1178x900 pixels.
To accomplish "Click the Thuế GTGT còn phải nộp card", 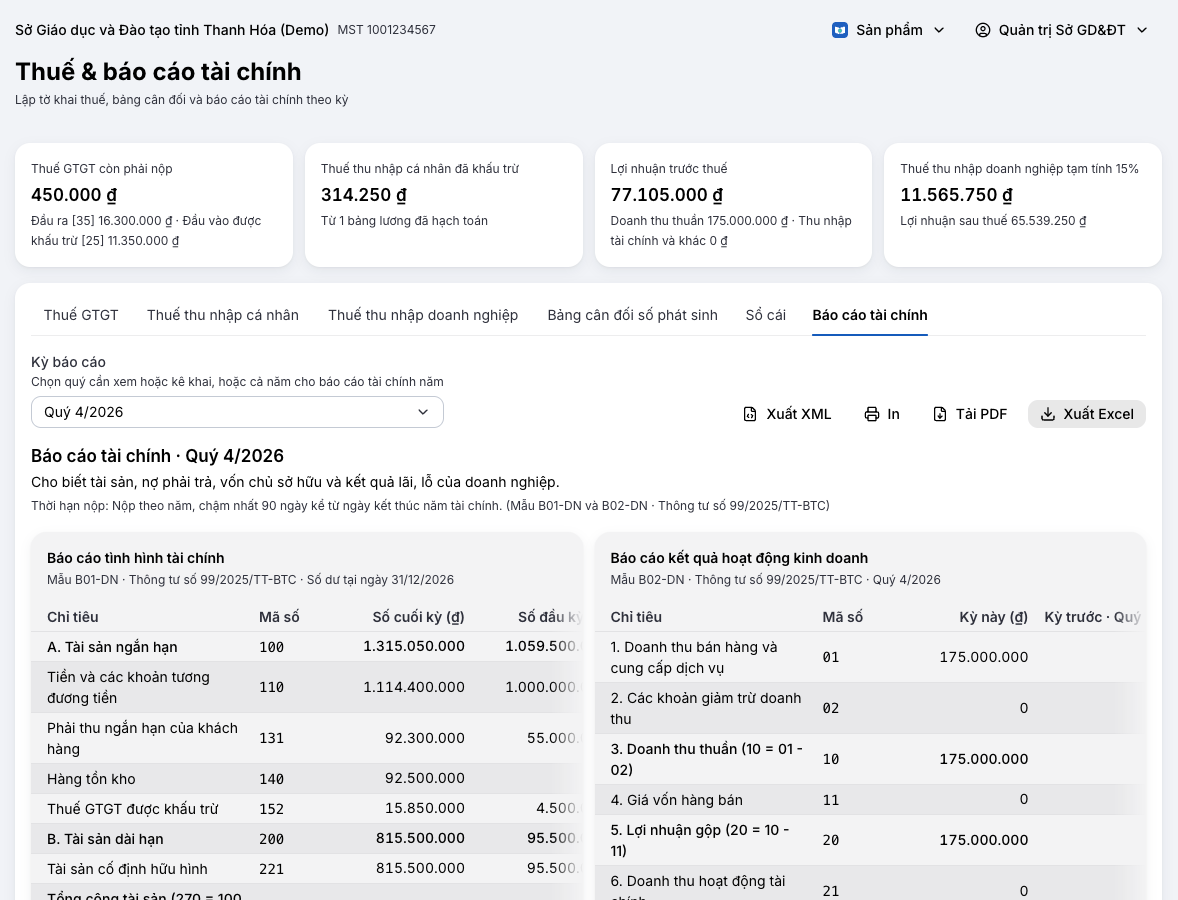I will pyautogui.click(x=154, y=205).
